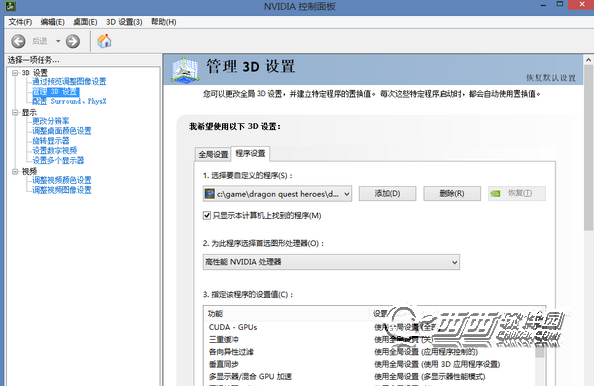Screen dimensions: 594x386
Task: Click the 恢复(I) button with NVIDIA logo
Action: pyautogui.click(x=517, y=194)
